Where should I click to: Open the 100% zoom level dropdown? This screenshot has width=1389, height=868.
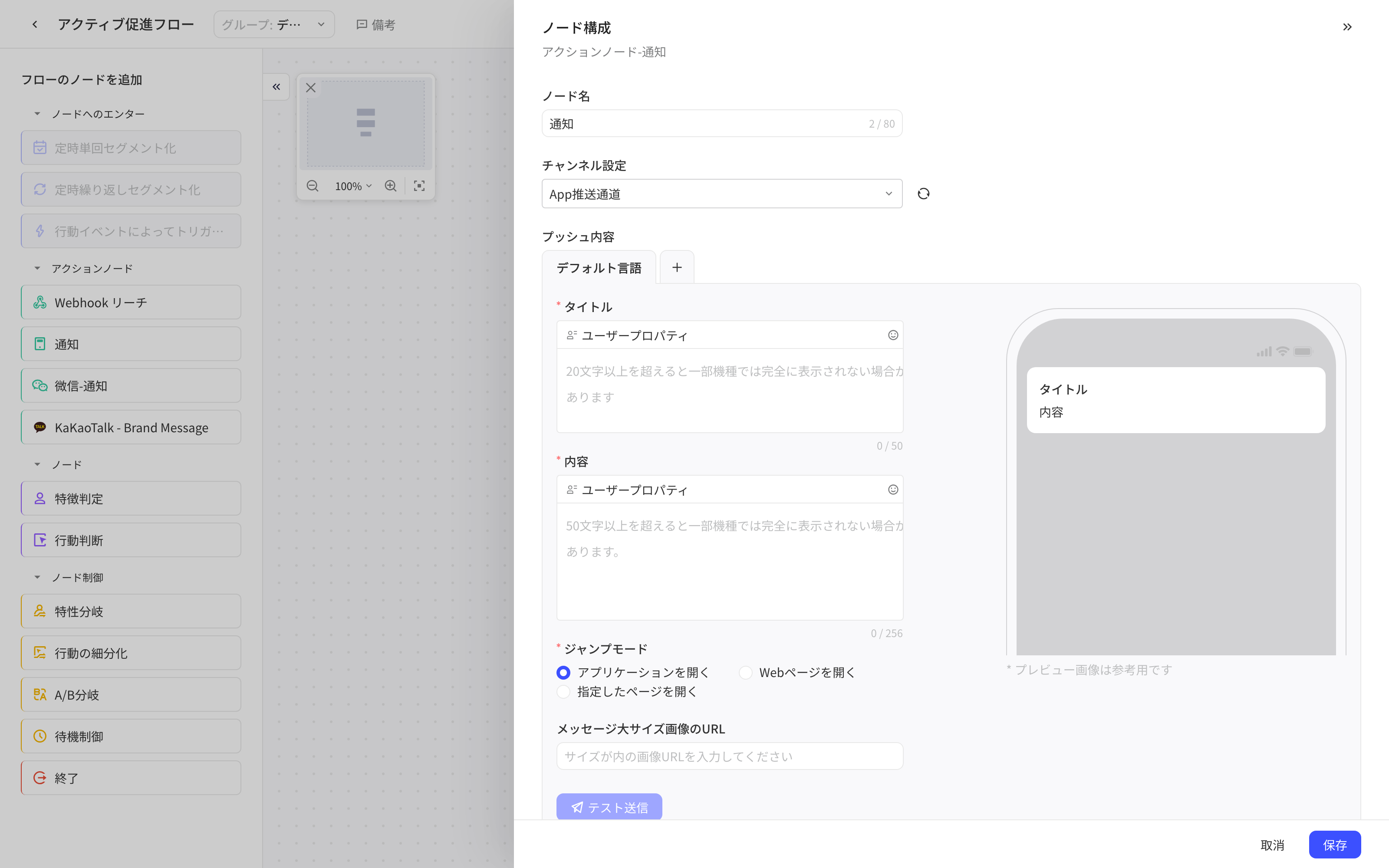[x=354, y=186]
